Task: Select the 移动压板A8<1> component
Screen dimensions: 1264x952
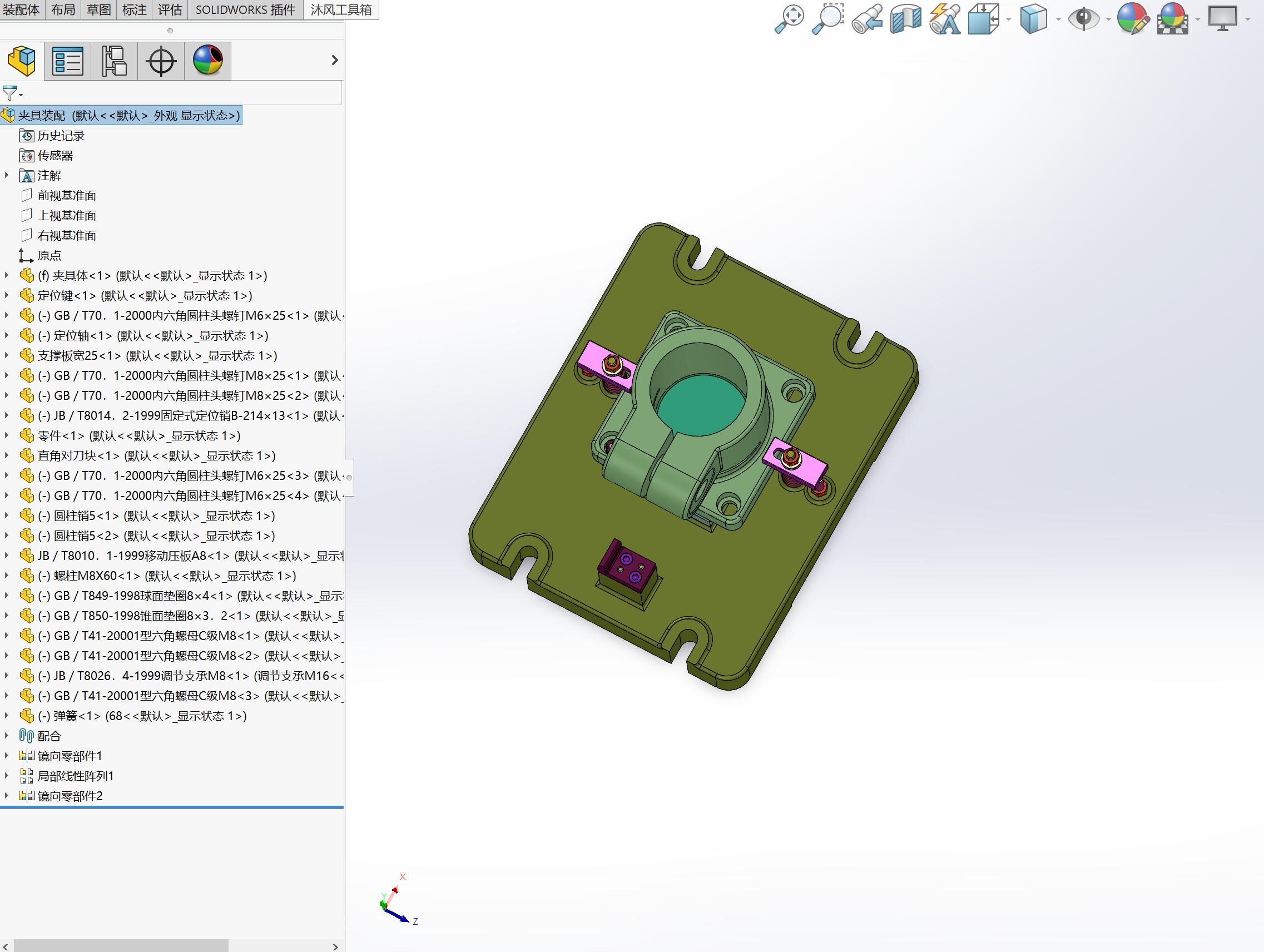Action: coord(181,556)
